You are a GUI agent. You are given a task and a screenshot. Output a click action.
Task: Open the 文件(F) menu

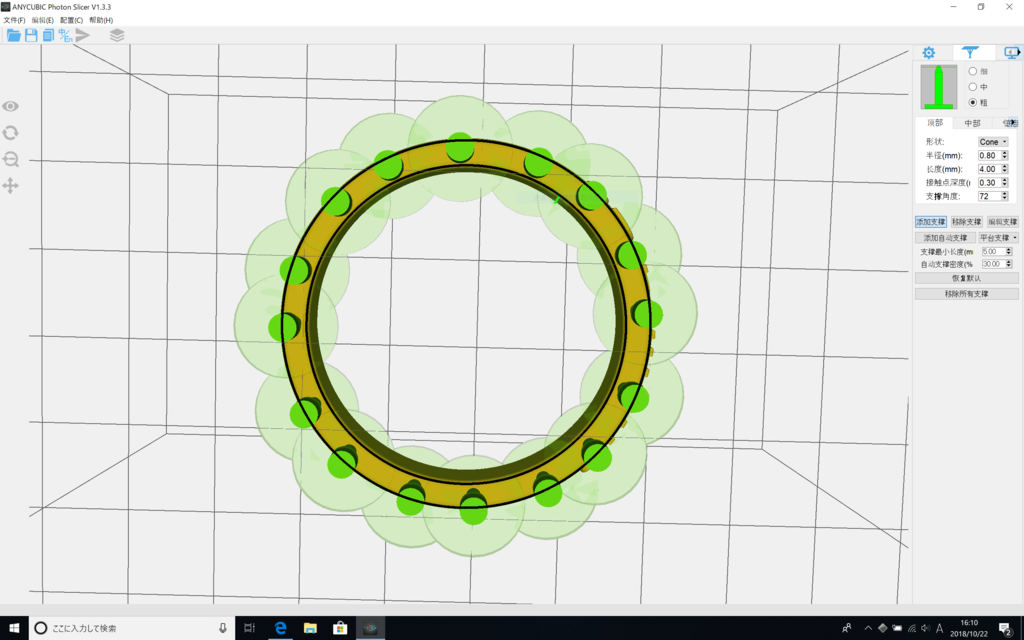(x=14, y=20)
